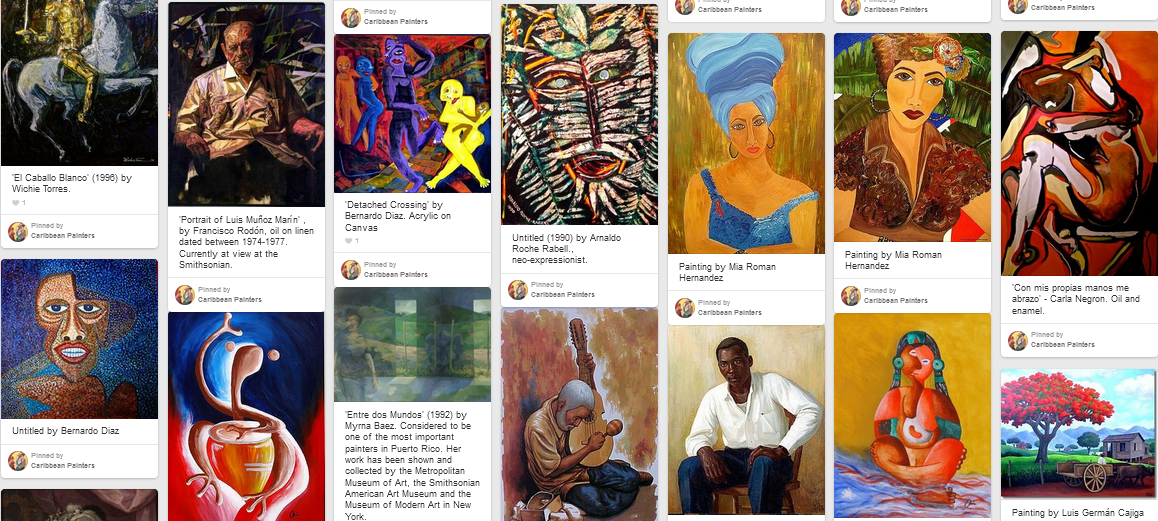Open the 'Detached Crossing' colorful figures painting

coord(412,113)
